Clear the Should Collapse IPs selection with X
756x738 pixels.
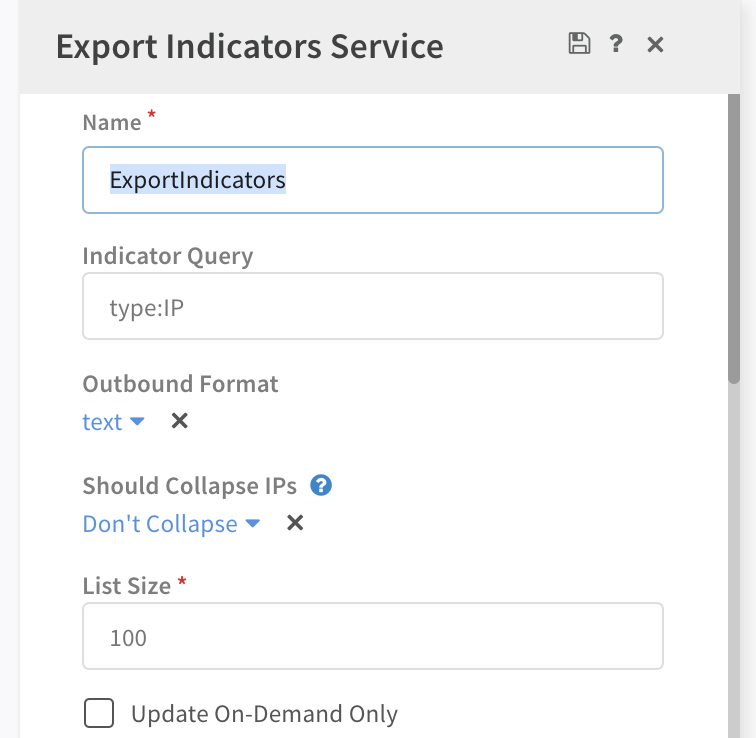(x=295, y=523)
